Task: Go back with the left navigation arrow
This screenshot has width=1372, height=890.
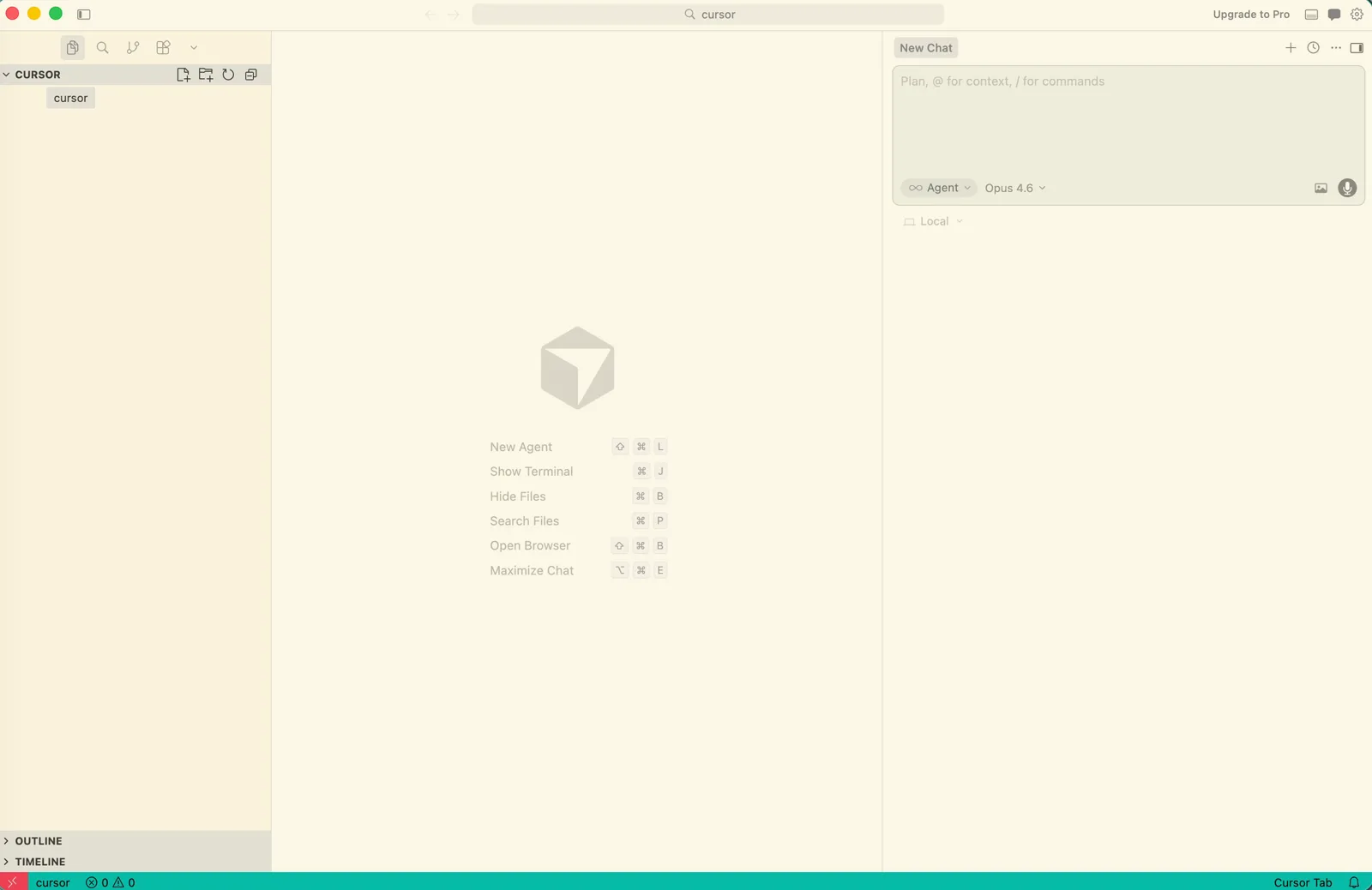Action: point(430,15)
